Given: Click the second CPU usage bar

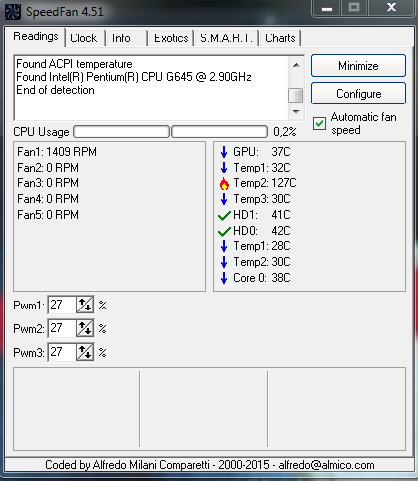Looking at the screenshot, I should click(x=220, y=132).
